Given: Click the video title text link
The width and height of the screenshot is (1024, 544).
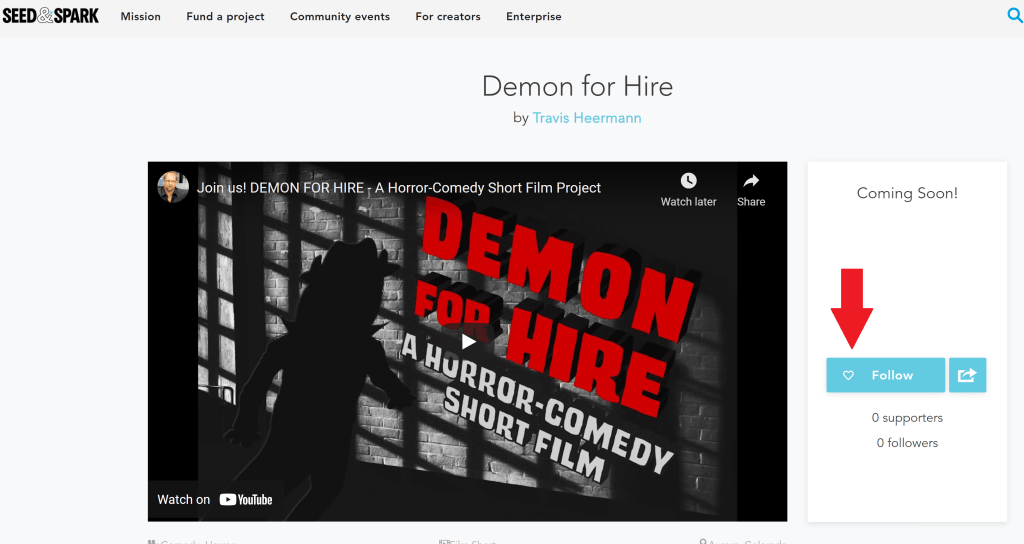Looking at the screenshot, I should [399, 188].
